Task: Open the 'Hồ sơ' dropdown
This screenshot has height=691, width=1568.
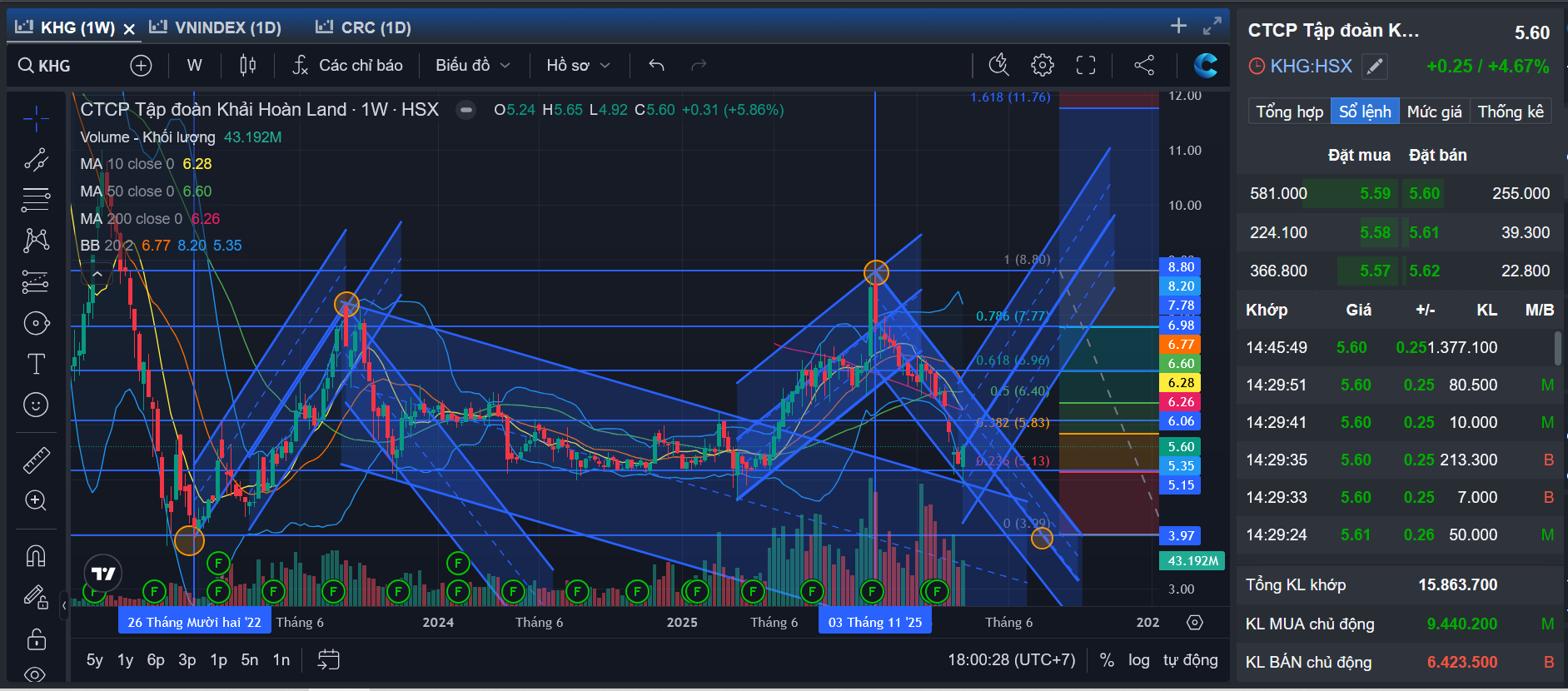Action: pos(579,65)
